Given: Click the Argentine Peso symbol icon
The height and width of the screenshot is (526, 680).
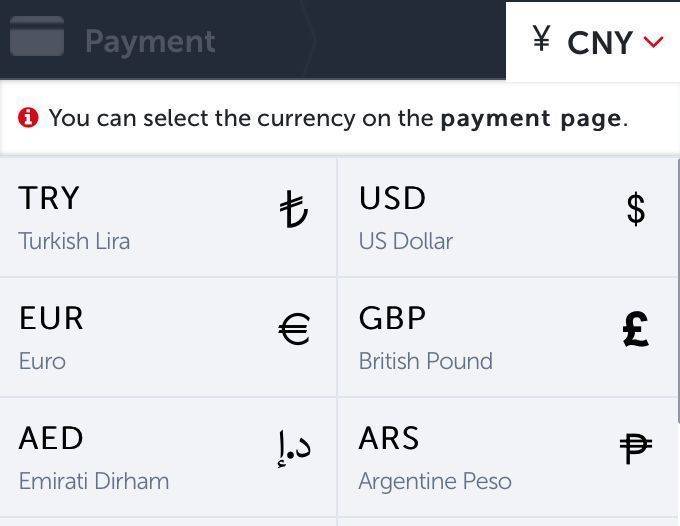Looking at the screenshot, I should click(x=635, y=449).
